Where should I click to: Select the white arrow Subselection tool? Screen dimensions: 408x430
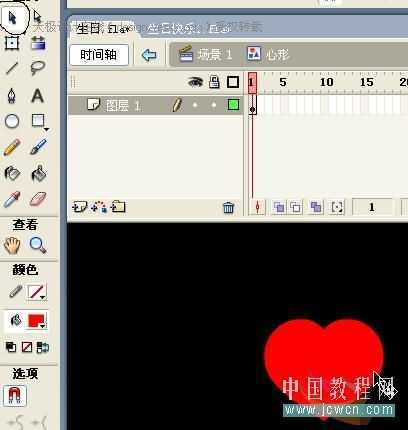click(x=37, y=17)
